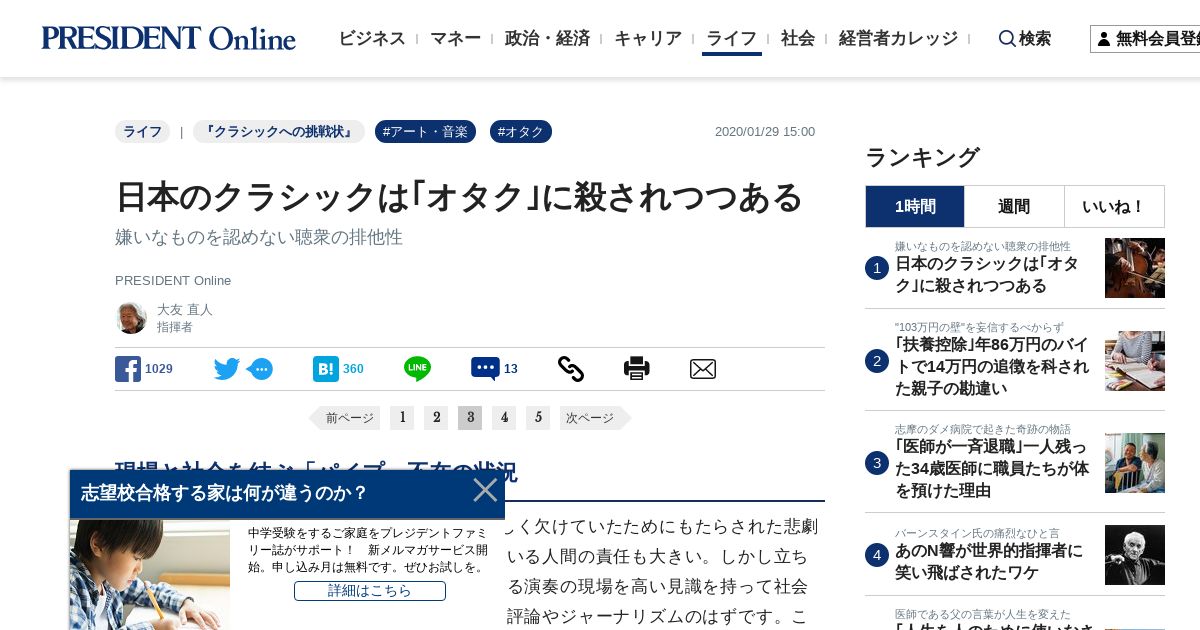Open マネー menu section
Viewport: 1200px width, 630px height.
click(456, 38)
